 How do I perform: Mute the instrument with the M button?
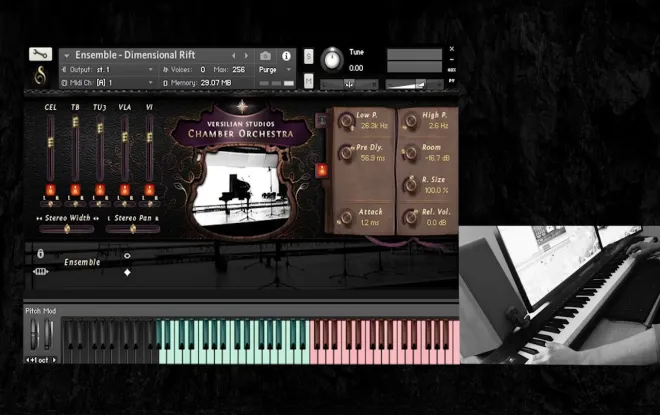tap(309, 81)
